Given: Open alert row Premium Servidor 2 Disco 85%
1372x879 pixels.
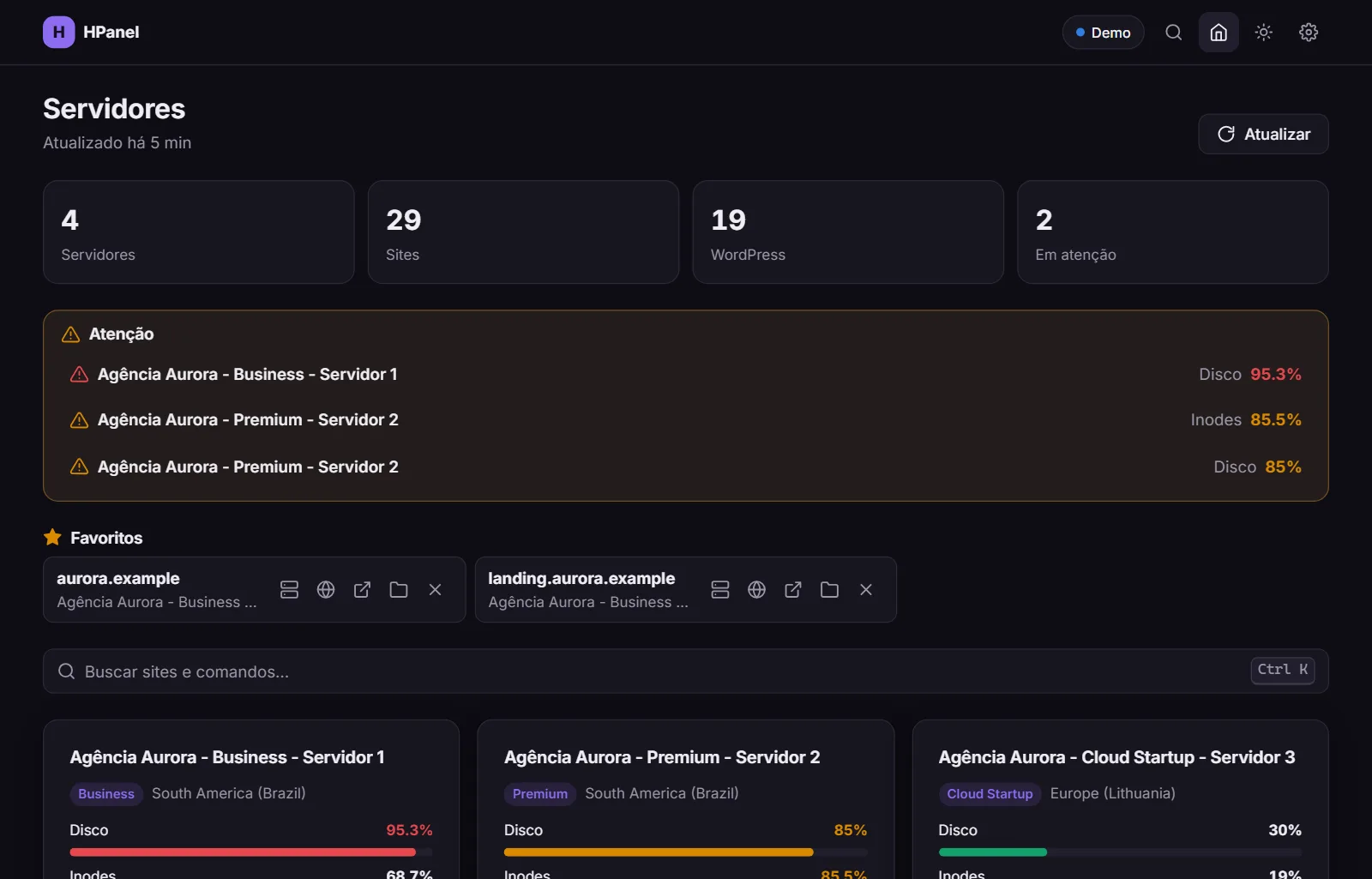Looking at the screenshot, I should point(685,467).
